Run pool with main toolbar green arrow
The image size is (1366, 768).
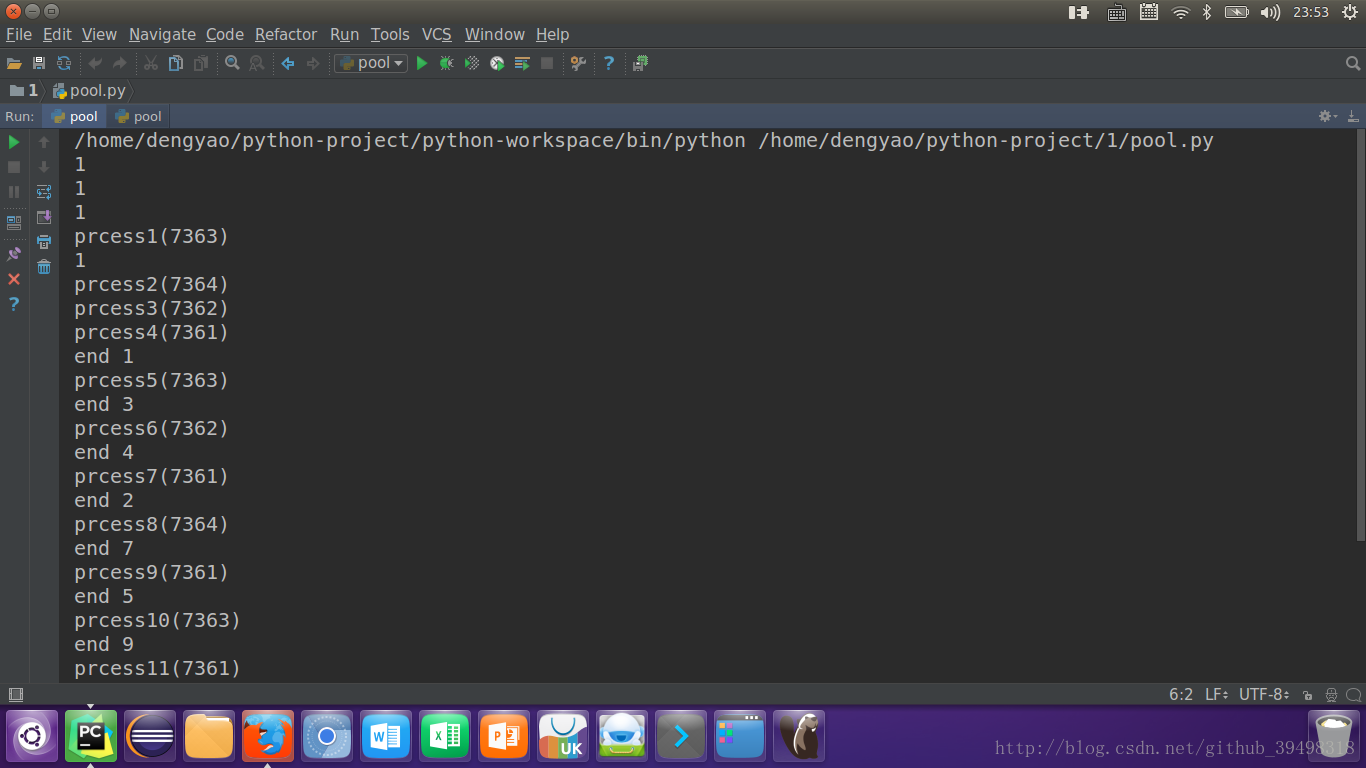pos(422,63)
